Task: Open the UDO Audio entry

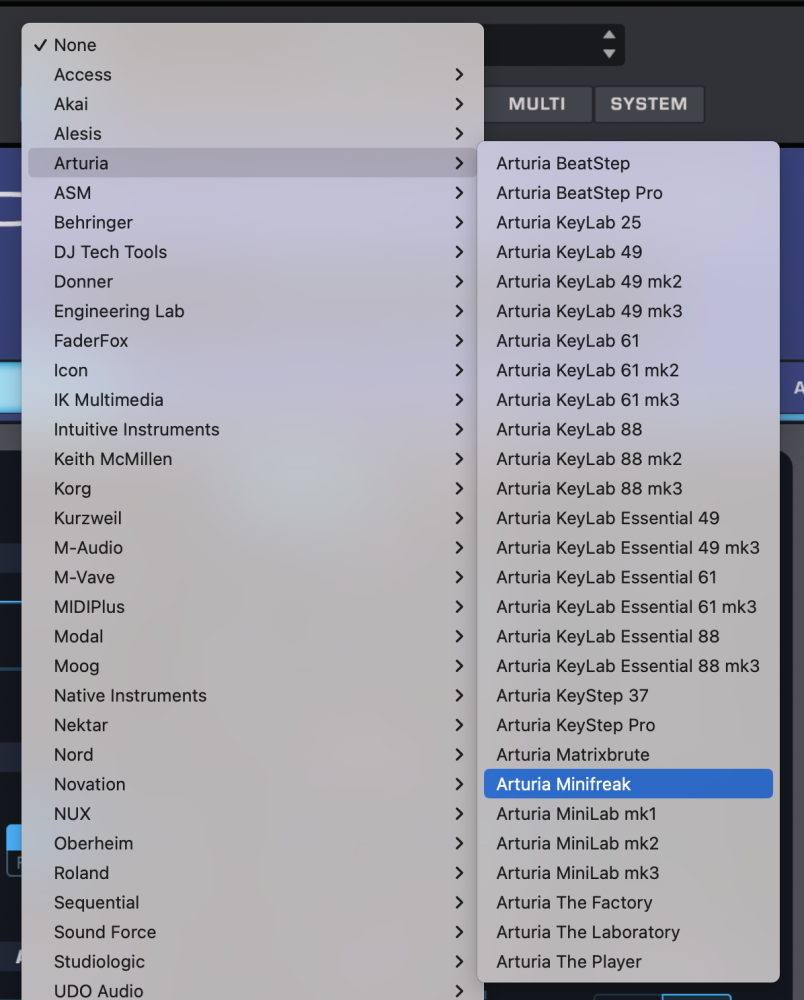Action: tap(252, 990)
